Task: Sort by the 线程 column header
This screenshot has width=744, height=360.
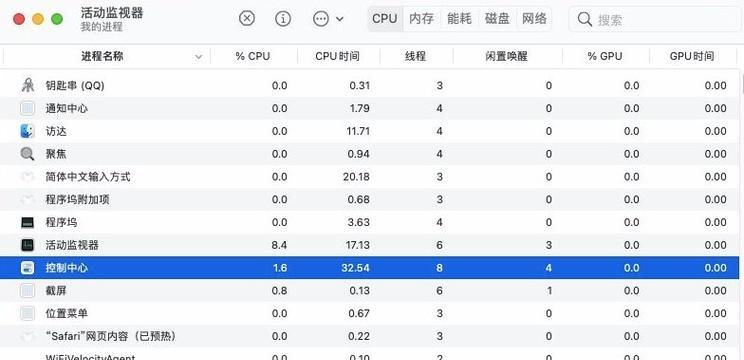Action: pos(416,56)
